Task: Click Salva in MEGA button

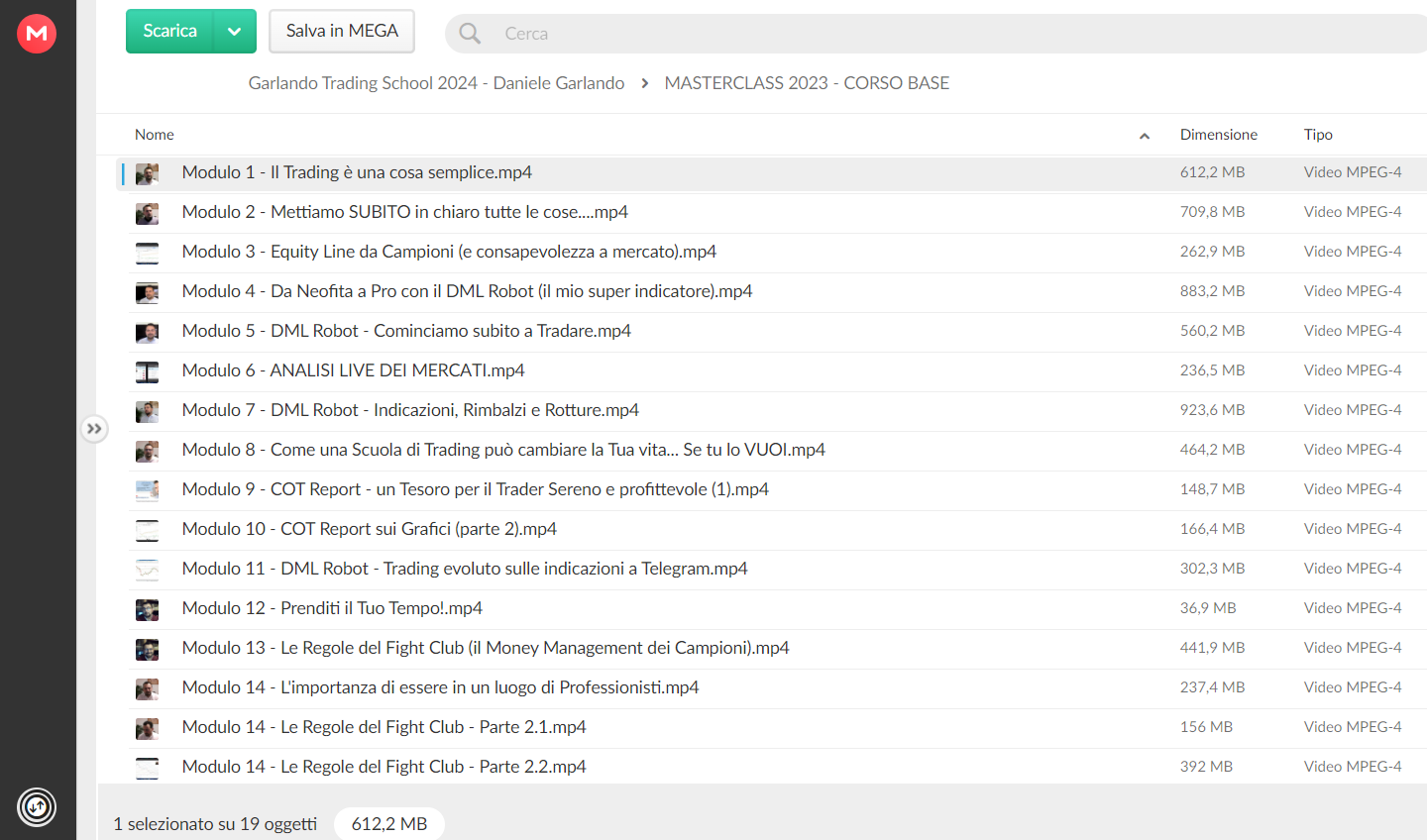Action: [342, 32]
